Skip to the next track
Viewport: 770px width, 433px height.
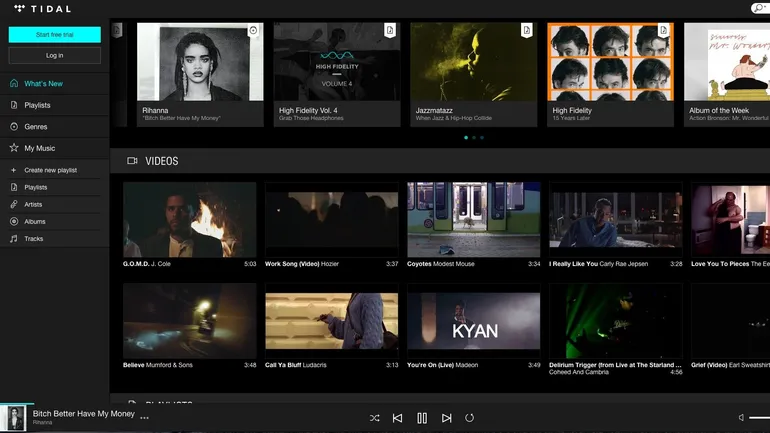tap(447, 417)
